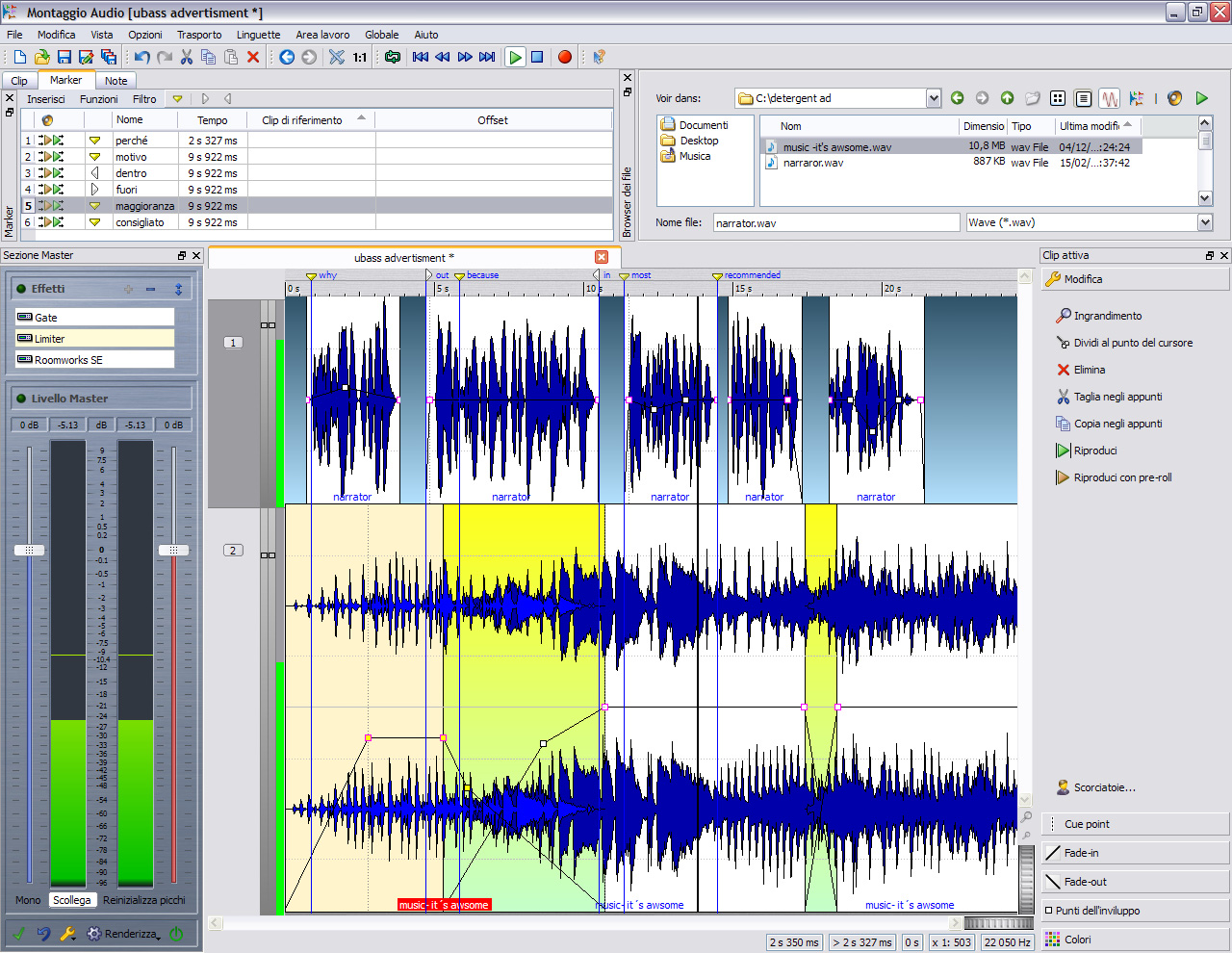Image resolution: width=1232 pixels, height=953 pixels.
Task: Start recording with the red record button
Action: pyautogui.click(x=565, y=57)
